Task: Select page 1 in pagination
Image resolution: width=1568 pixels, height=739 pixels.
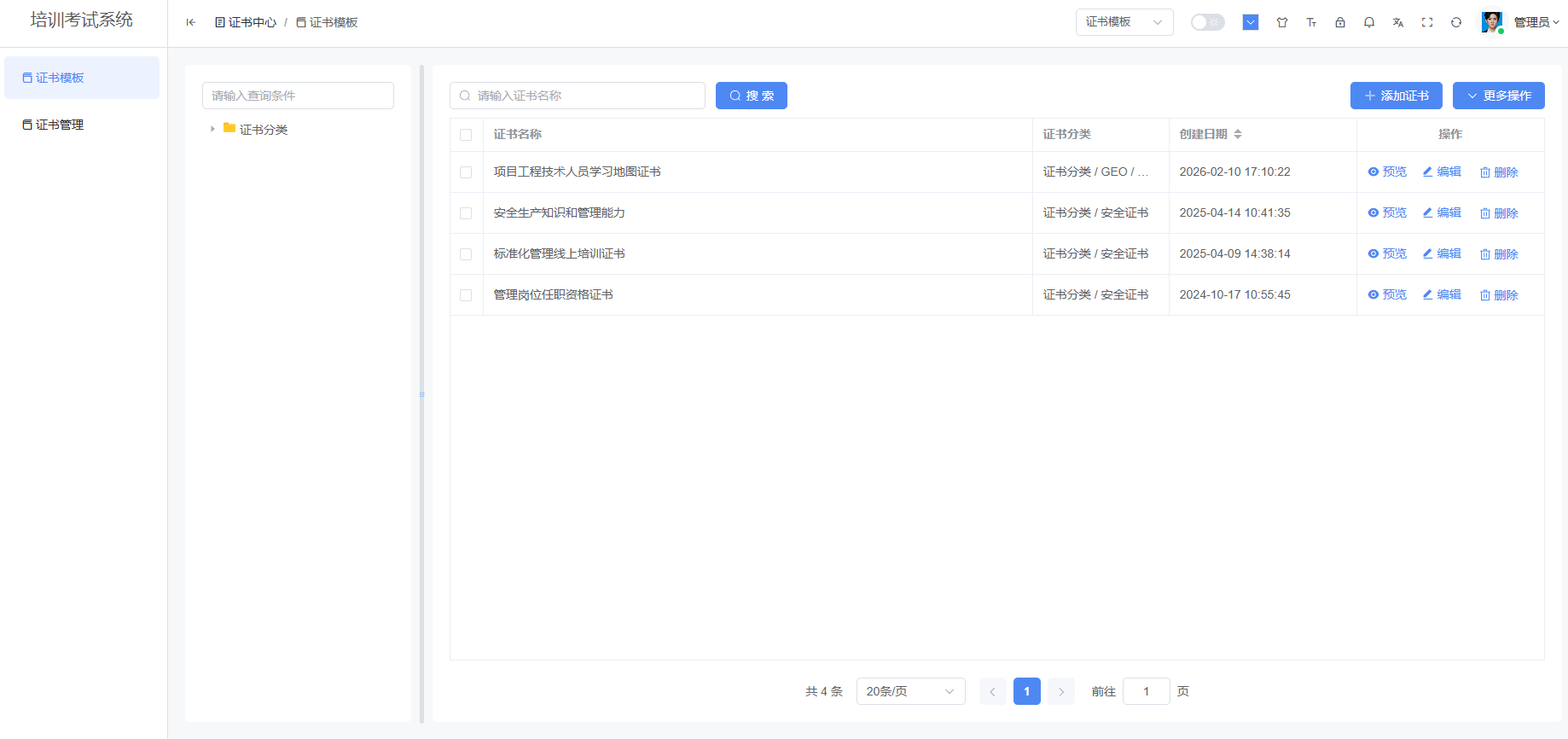Action: (x=1027, y=691)
